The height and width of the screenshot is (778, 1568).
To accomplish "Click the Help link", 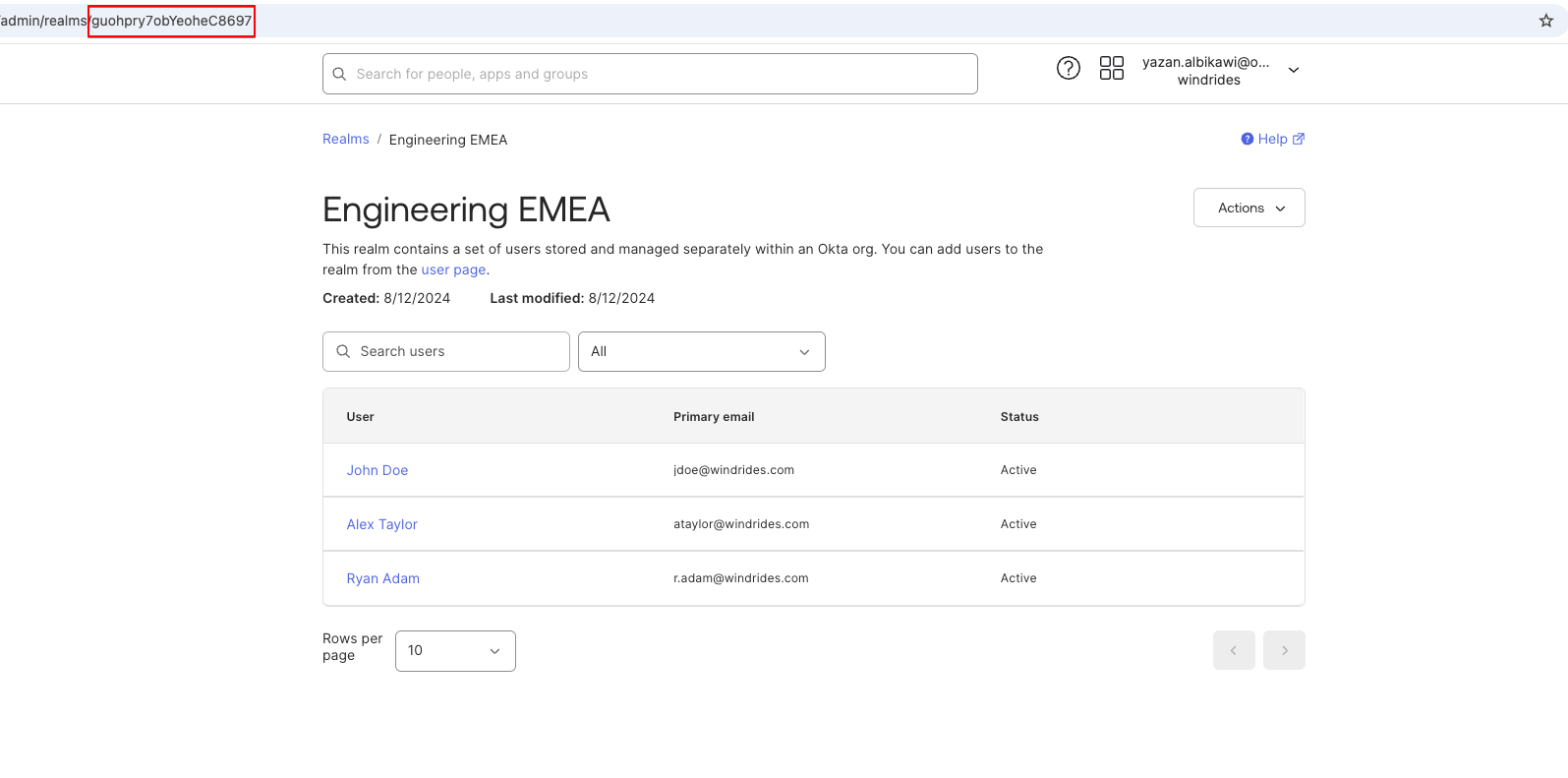I will 1271,139.
